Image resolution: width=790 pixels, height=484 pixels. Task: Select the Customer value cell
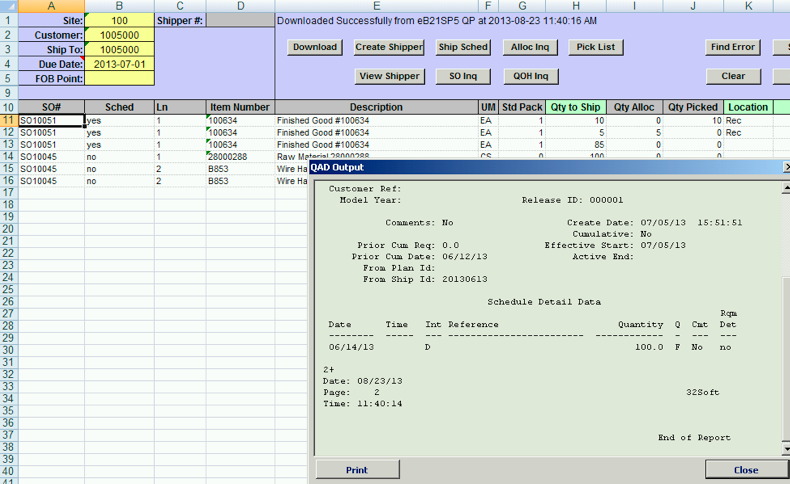coord(119,35)
